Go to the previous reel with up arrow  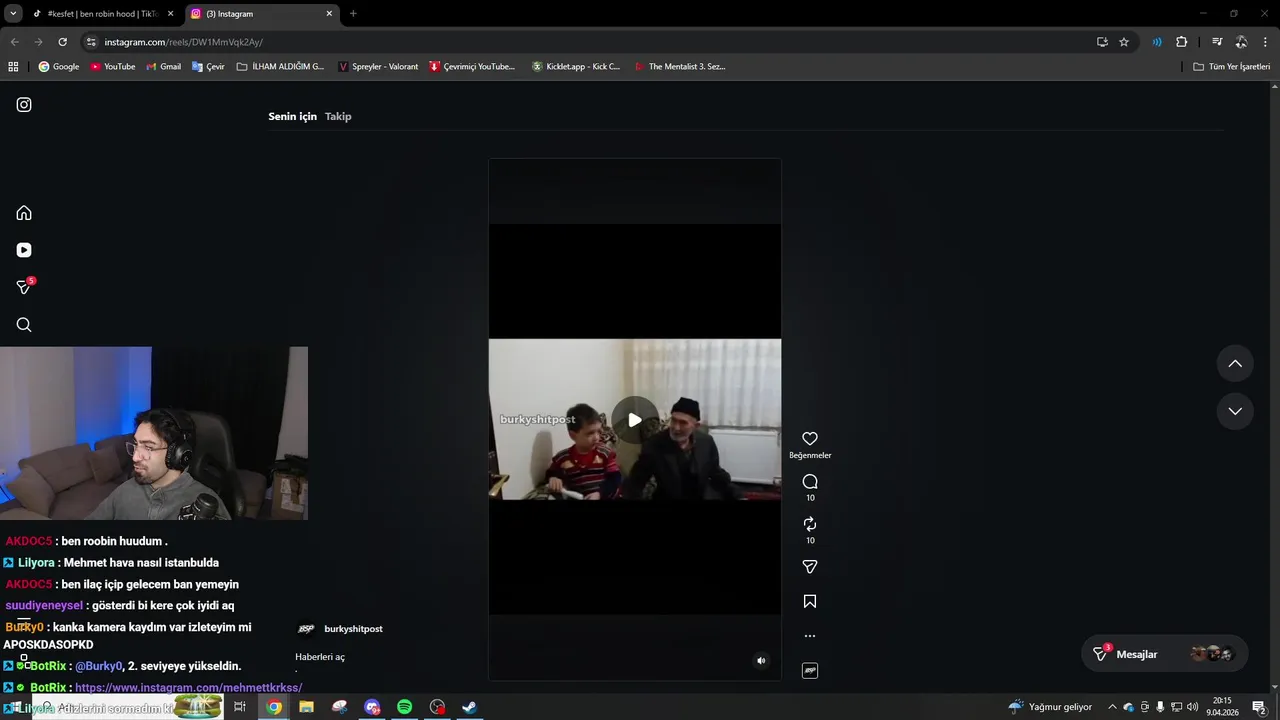point(1235,364)
